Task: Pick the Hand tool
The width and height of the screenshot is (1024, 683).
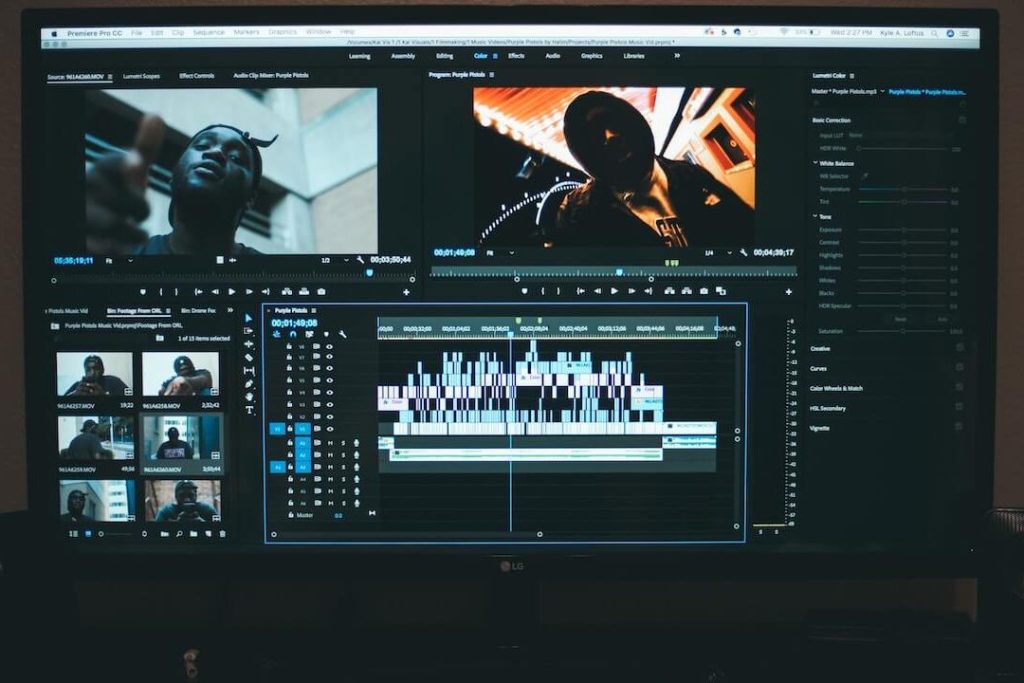Action: tap(249, 397)
